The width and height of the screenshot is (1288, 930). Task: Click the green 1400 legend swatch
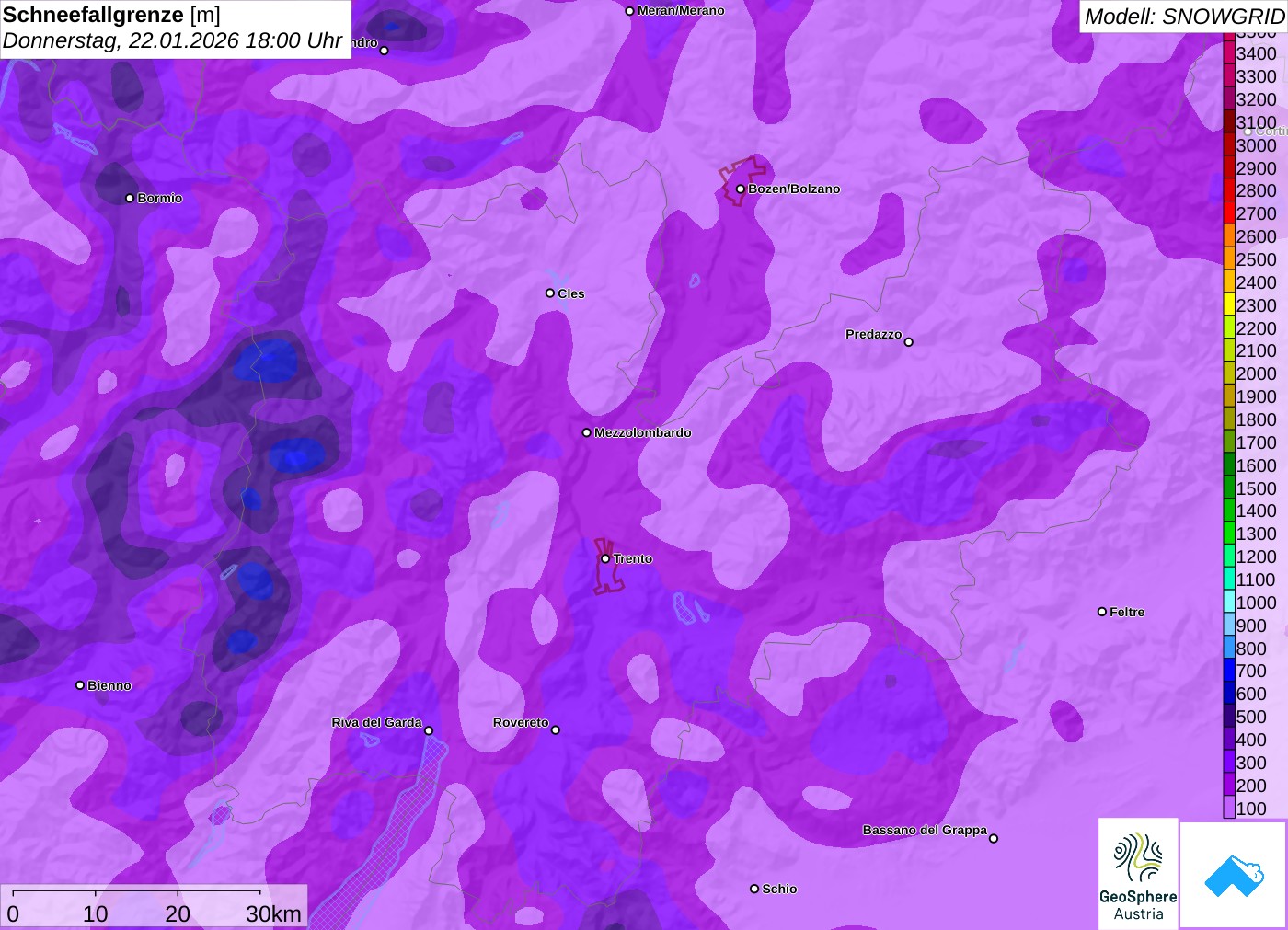1229,511
